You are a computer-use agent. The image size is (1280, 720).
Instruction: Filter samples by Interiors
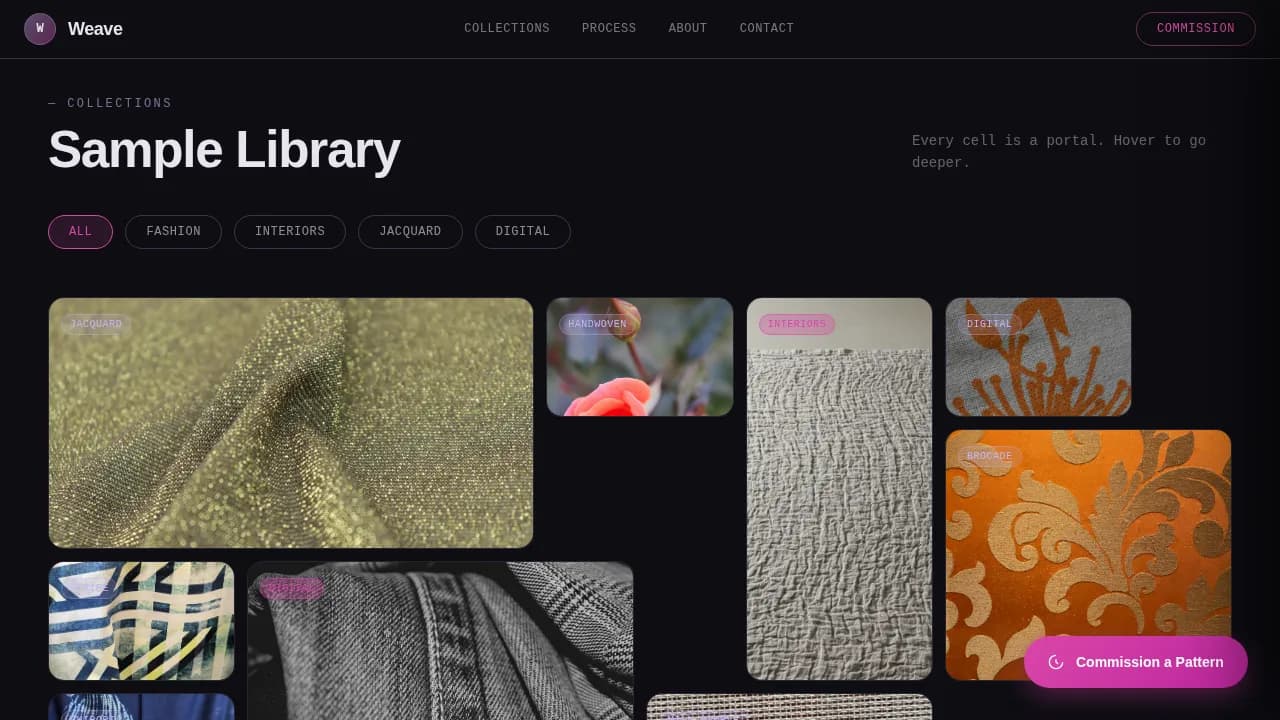pyautogui.click(x=290, y=232)
